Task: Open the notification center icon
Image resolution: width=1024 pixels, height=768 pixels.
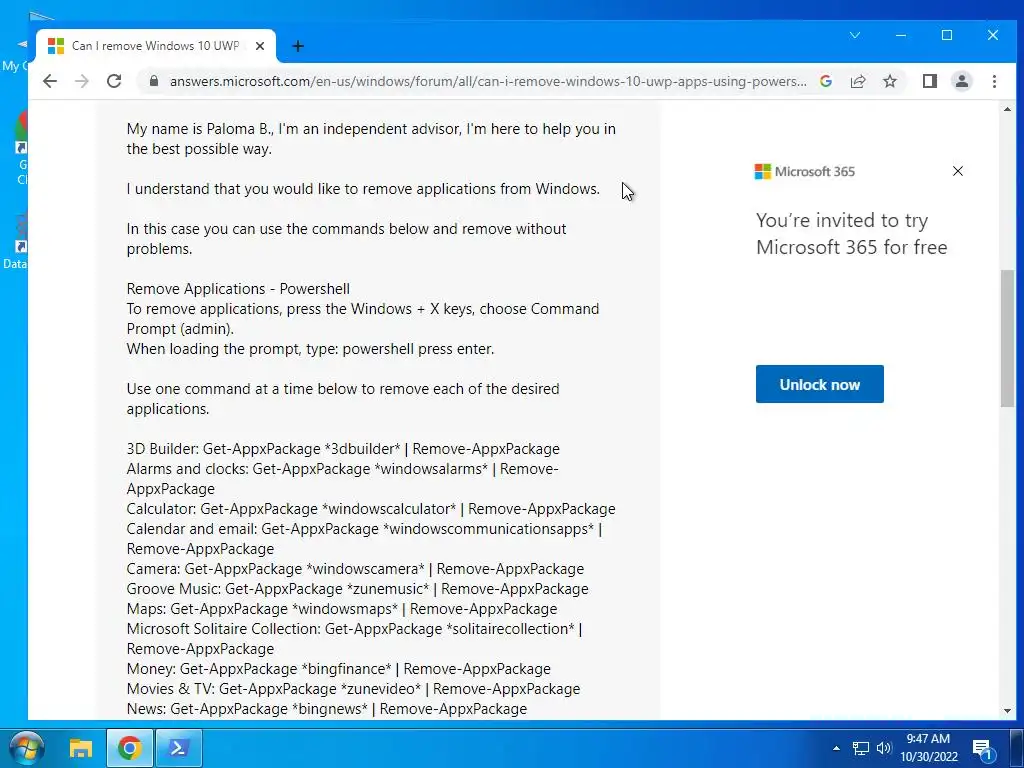Action: point(982,748)
